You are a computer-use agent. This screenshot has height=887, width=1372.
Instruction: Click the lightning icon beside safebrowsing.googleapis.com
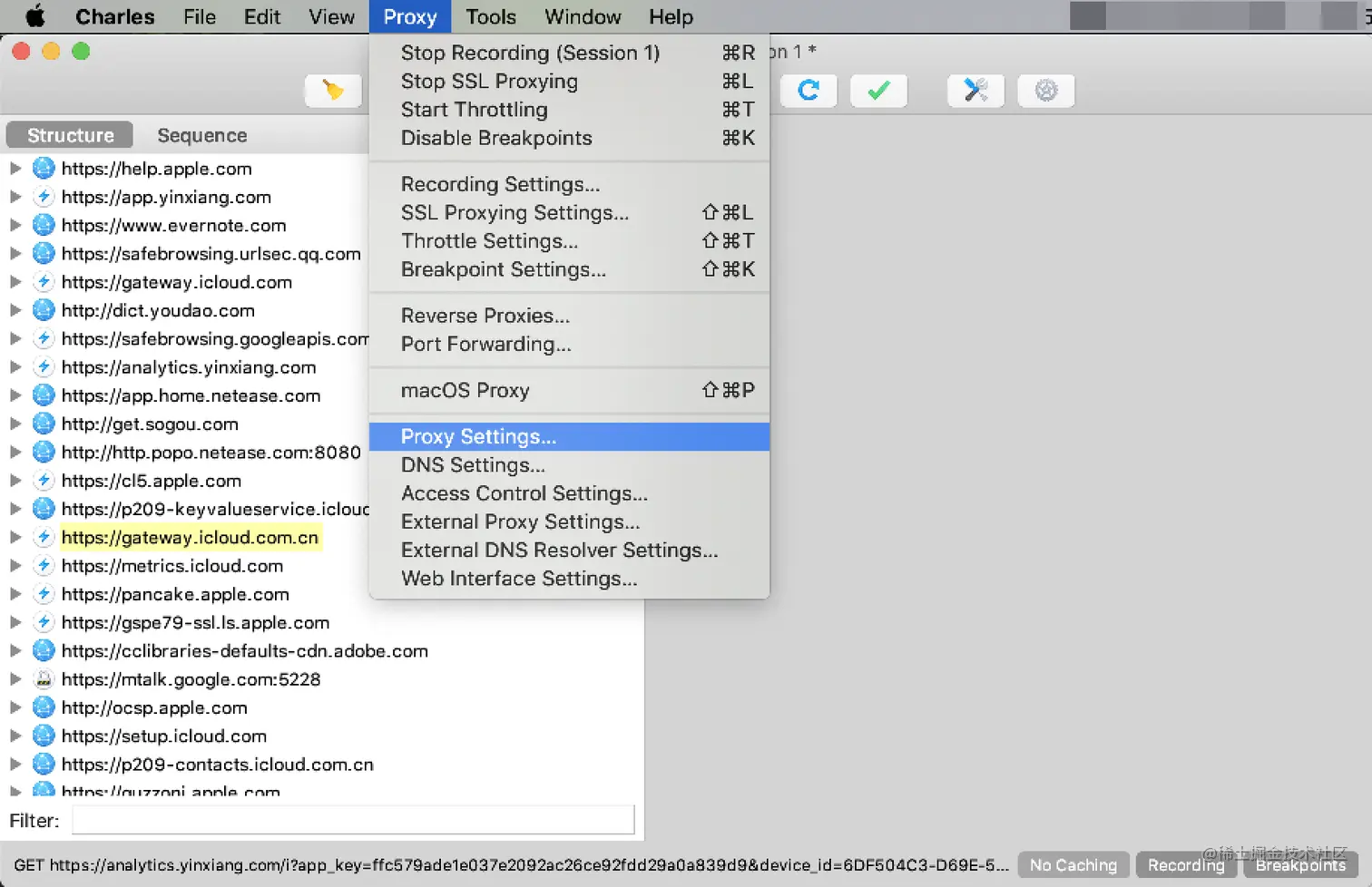tap(44, 338)
